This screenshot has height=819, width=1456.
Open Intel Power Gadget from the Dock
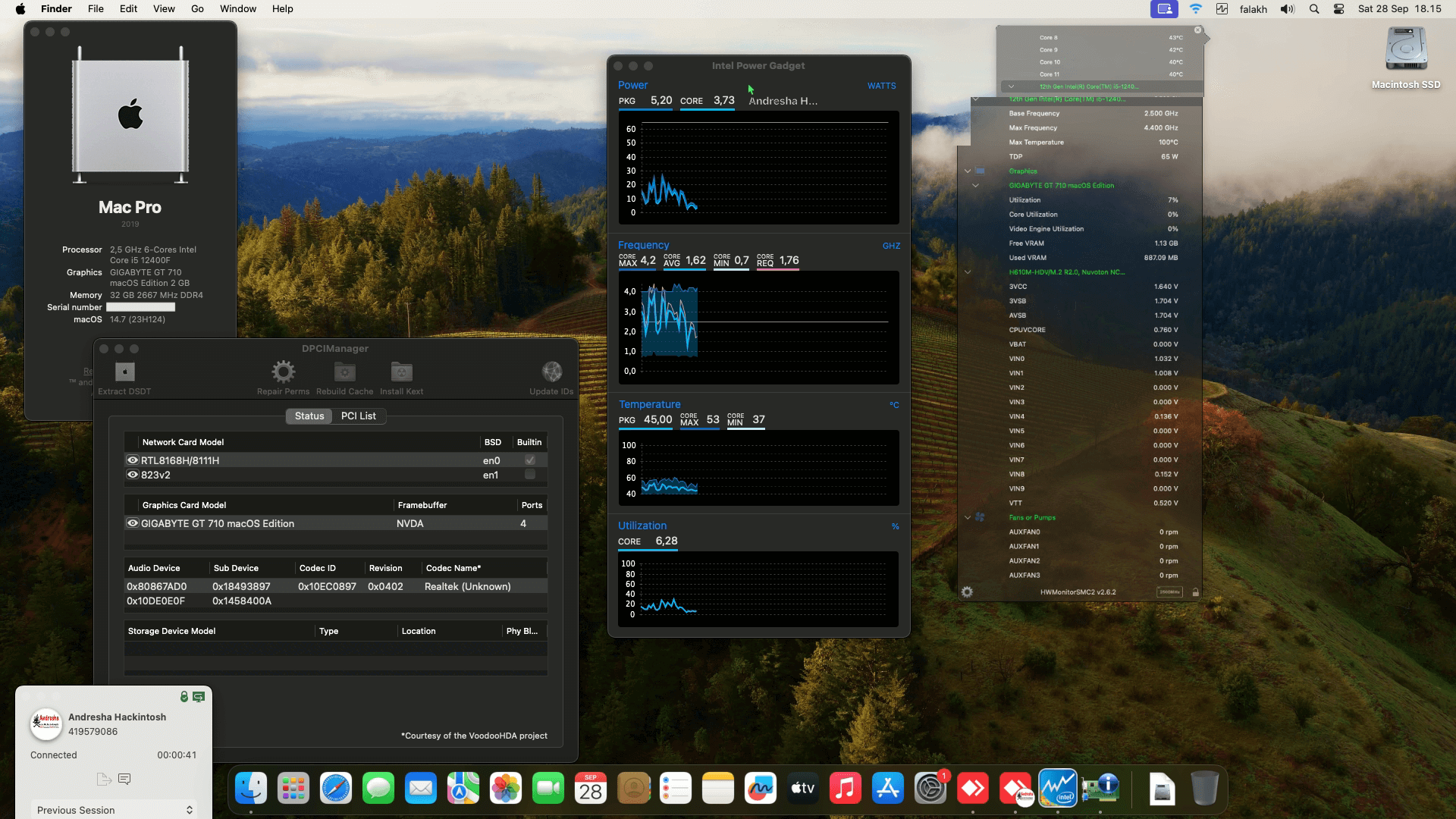[x=1059, y=788]
